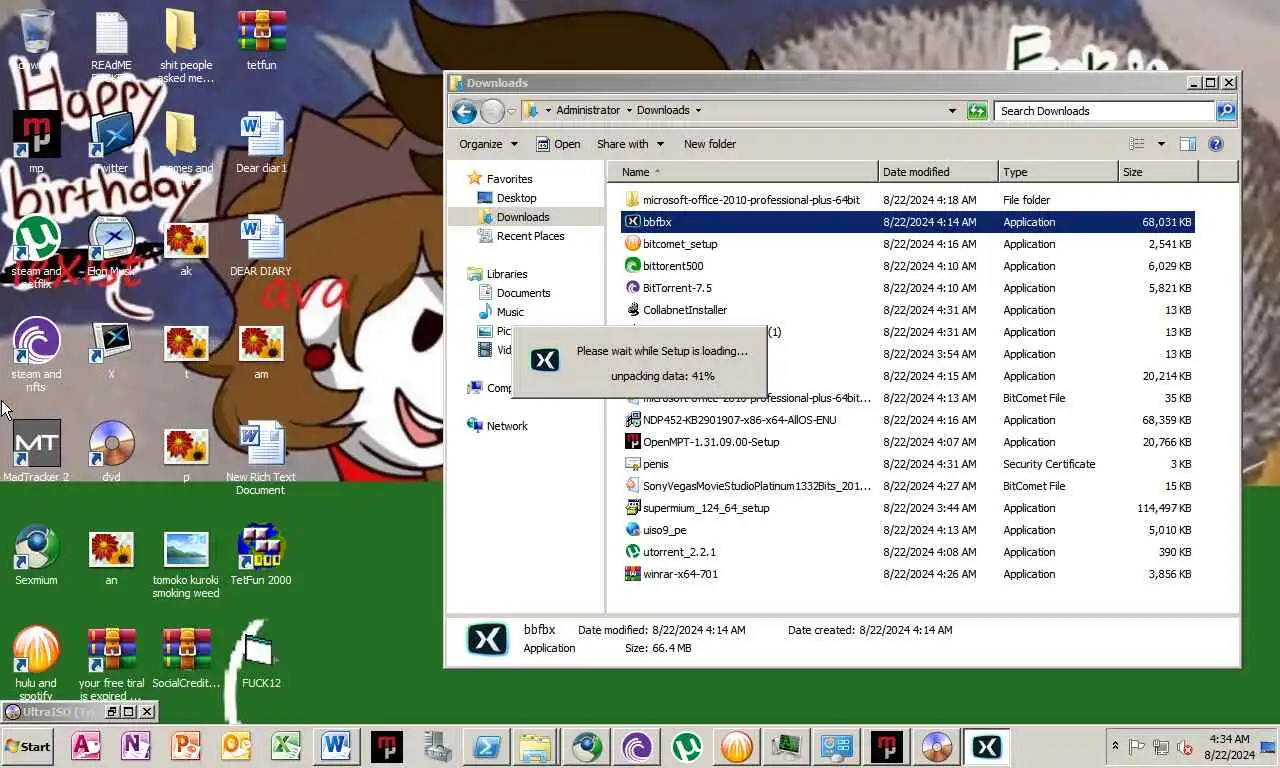This screenshot has width=1280, height=768.
Task: Select Music under Libraries
Action: (x=510, y=312)
